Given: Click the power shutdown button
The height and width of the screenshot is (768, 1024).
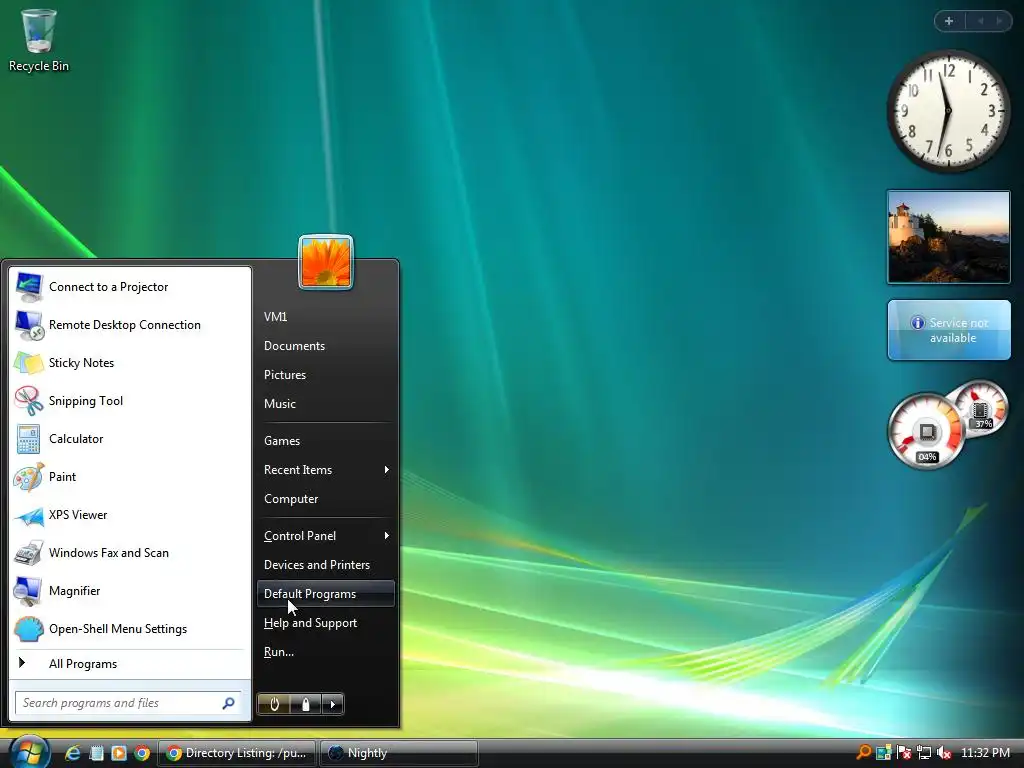Looking at the screenshot, I should click(x=274, y=704).
